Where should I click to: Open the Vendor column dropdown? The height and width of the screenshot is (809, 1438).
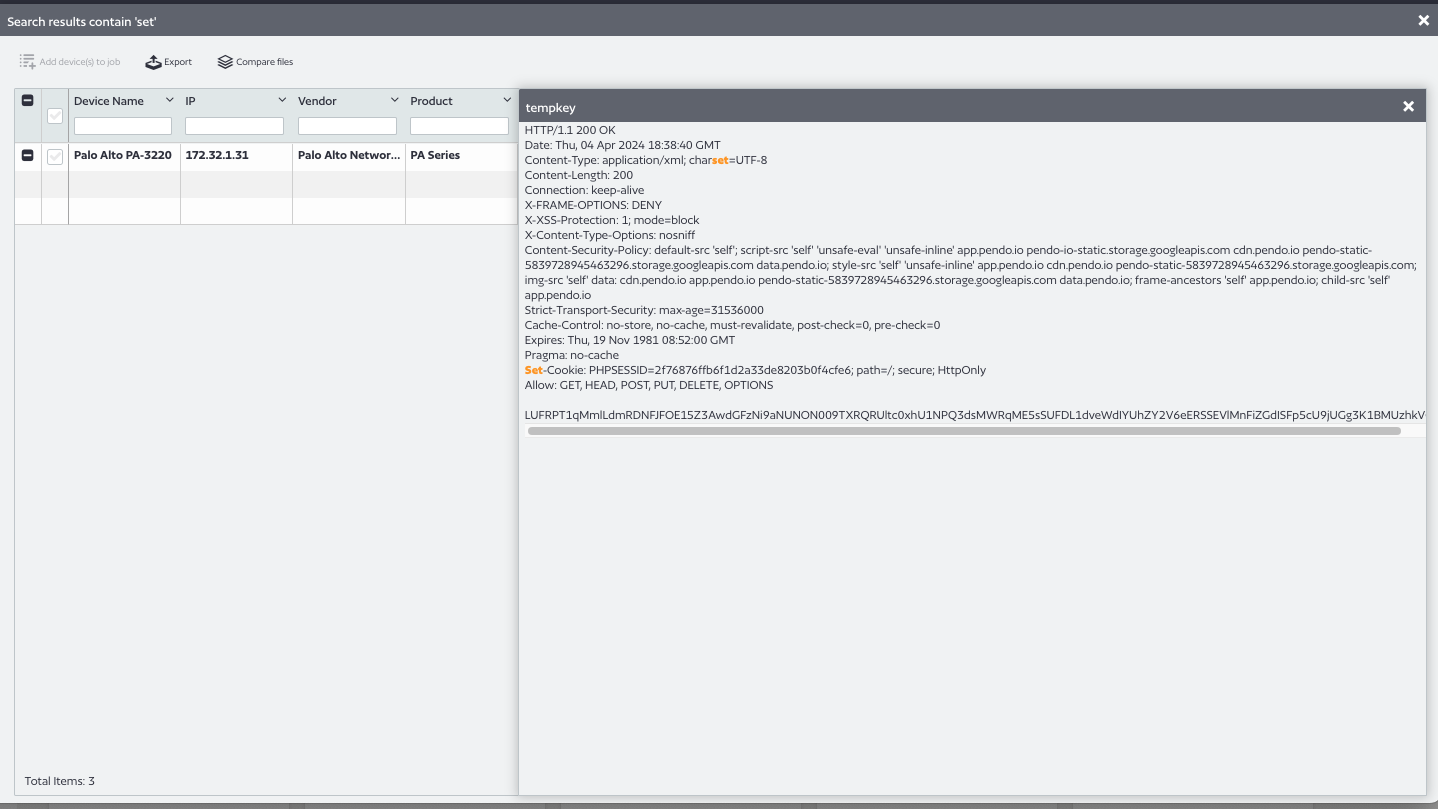coord(394,100)
